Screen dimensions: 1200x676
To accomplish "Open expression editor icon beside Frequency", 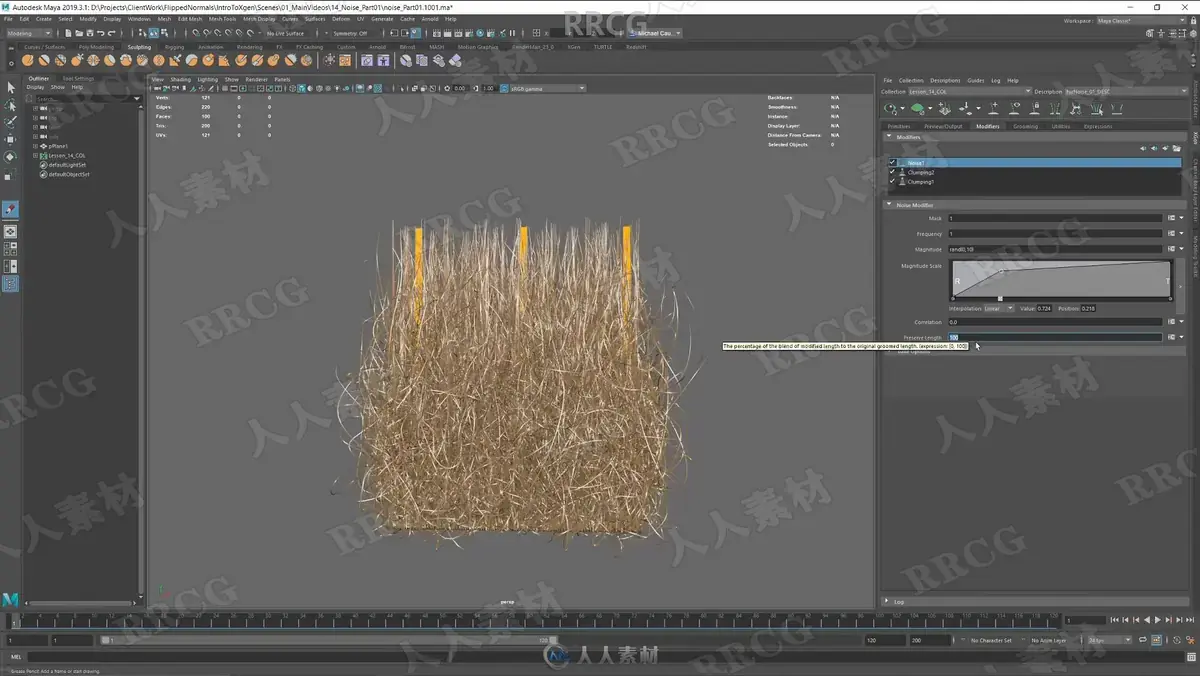I will coord(1171,233).
